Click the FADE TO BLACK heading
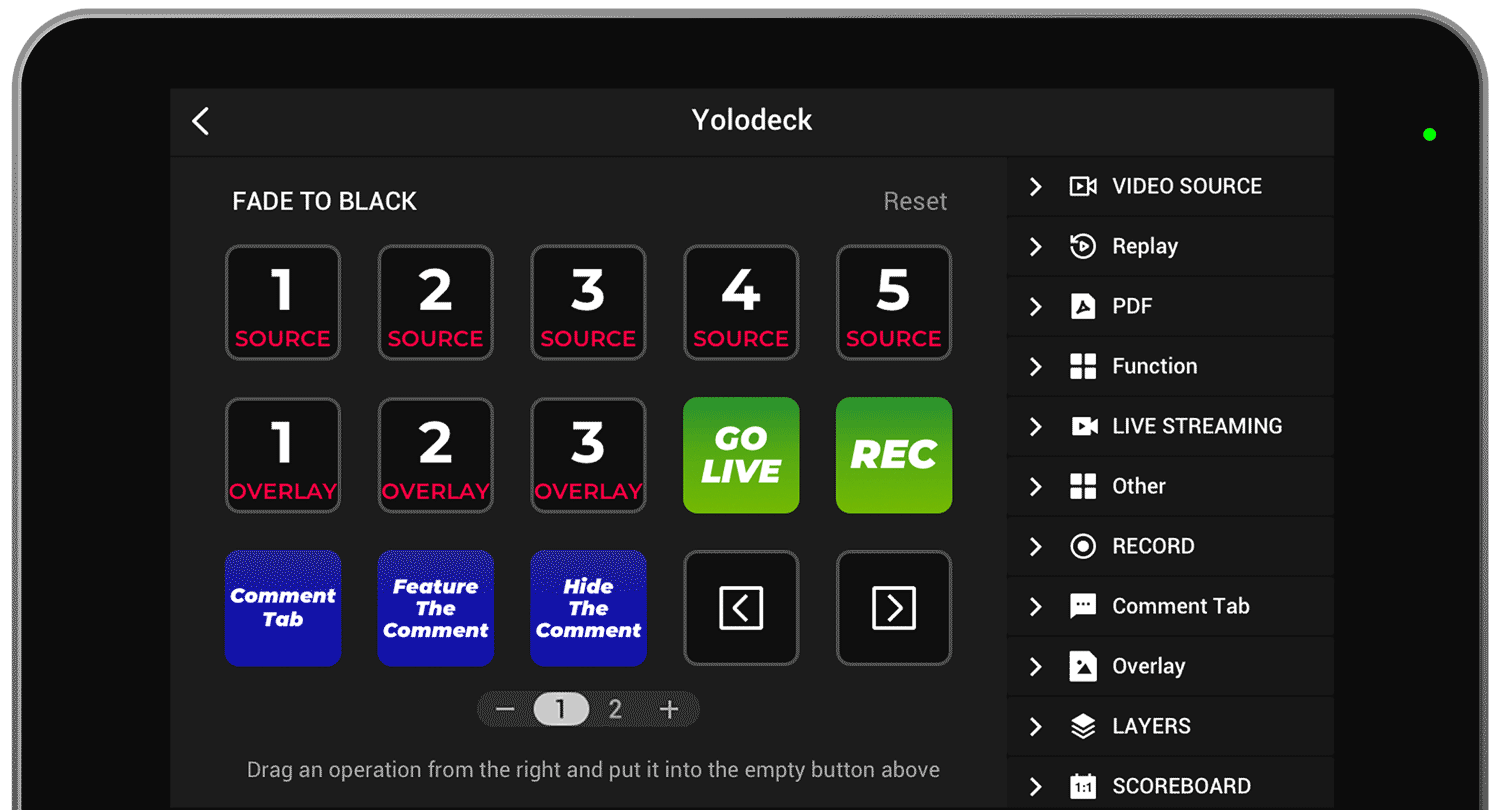This screenshot has width=1500, height=810. (324, 202)
